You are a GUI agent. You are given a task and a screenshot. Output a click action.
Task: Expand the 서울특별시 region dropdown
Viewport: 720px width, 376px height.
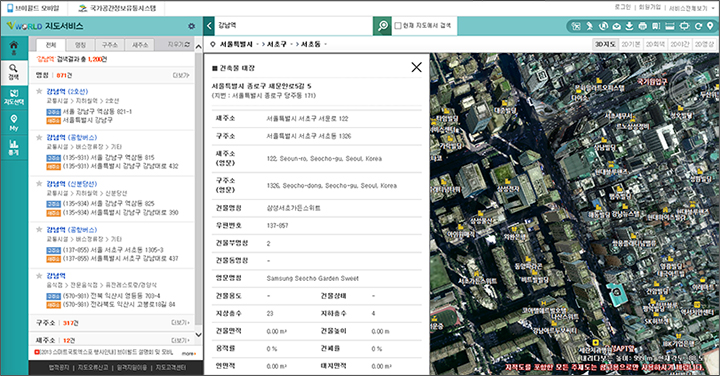pyautogui.click(x=259, y=44)
